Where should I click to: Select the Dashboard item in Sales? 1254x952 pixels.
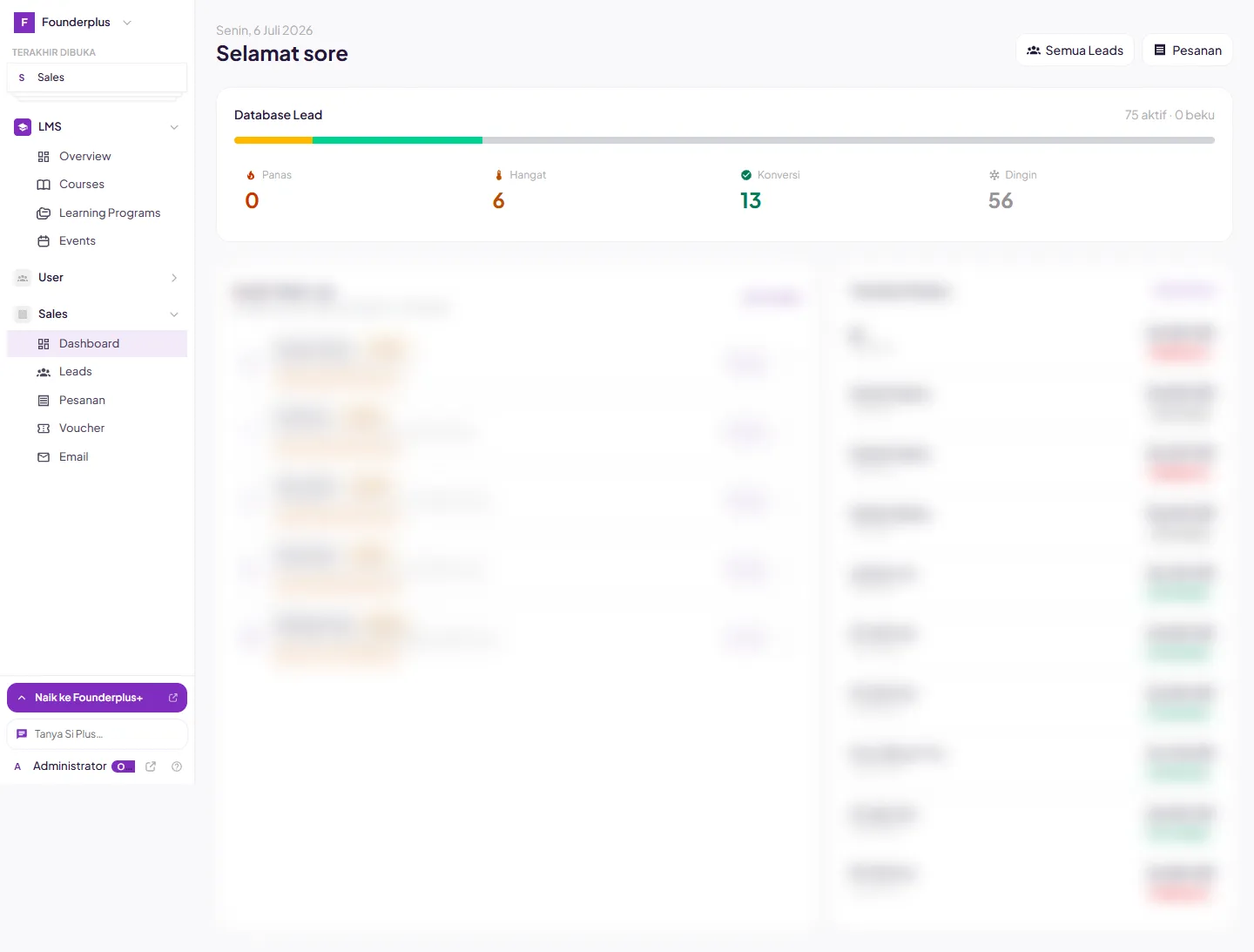click(x=97, y=344)
